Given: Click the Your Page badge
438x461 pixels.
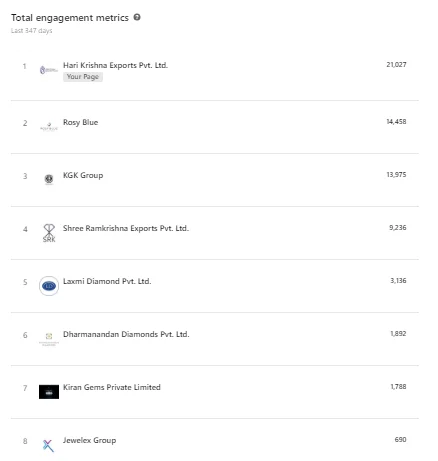Looking at the screenshot, I should (83, 77).
